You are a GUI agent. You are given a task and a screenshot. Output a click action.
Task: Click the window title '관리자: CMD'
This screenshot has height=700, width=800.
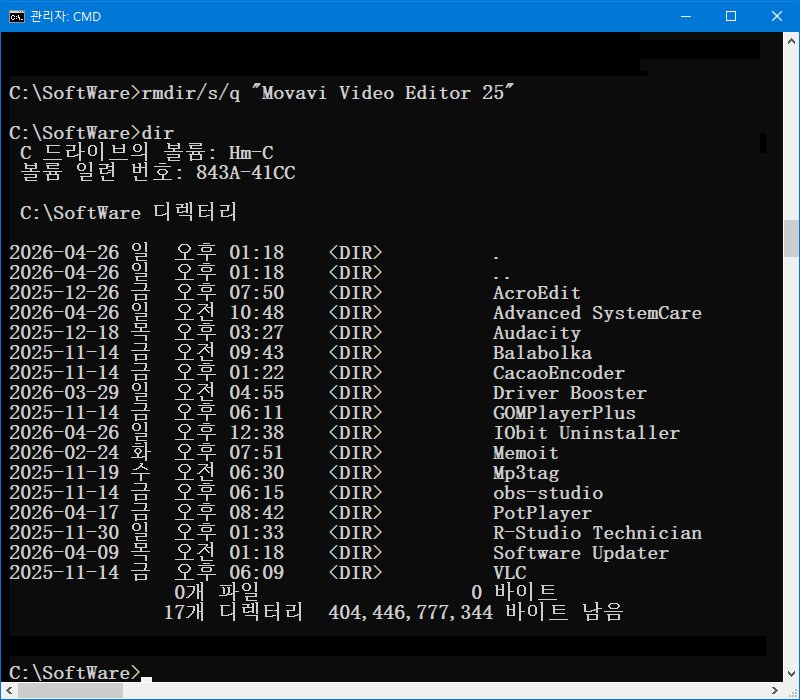pos(66,16)
